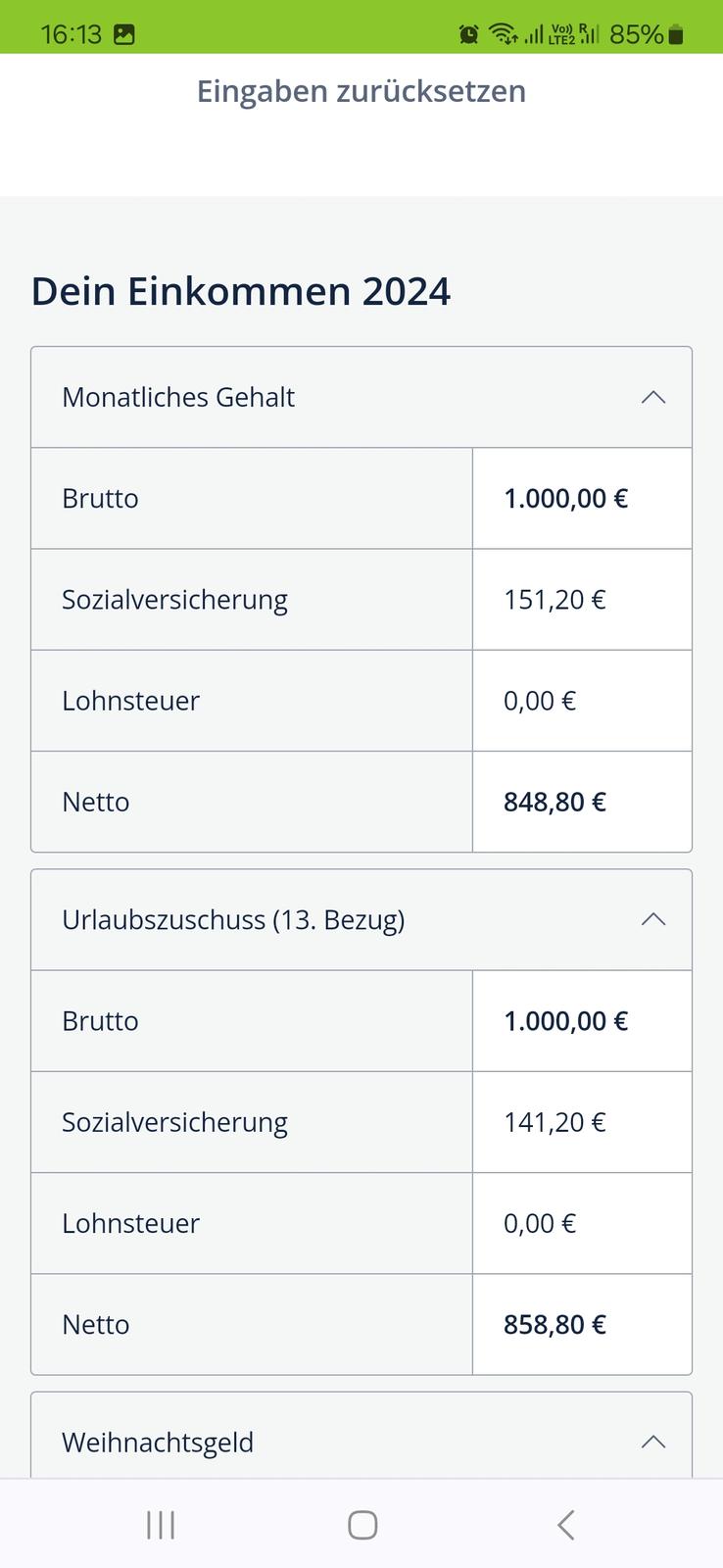The height and width of the screenshot is (1568, 723).
Task: Tap the alarm clock status icon
Action: (469, 34)
